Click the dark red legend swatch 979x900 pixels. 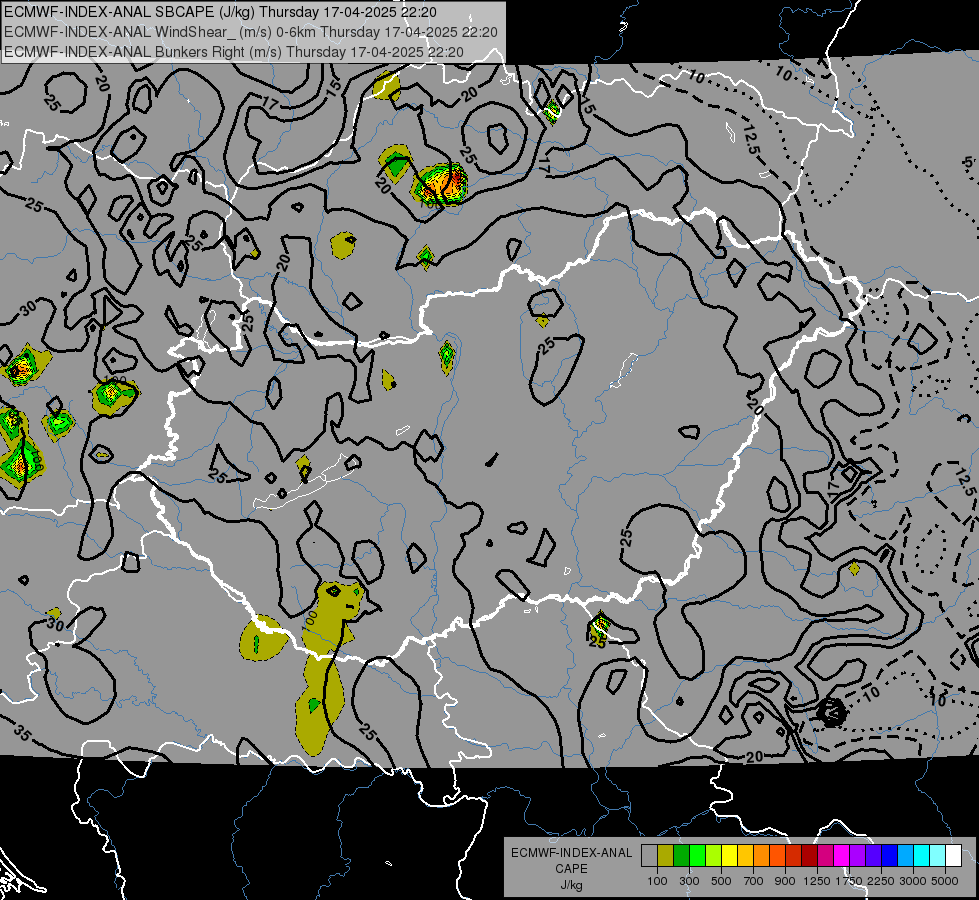tap(810, 855)
